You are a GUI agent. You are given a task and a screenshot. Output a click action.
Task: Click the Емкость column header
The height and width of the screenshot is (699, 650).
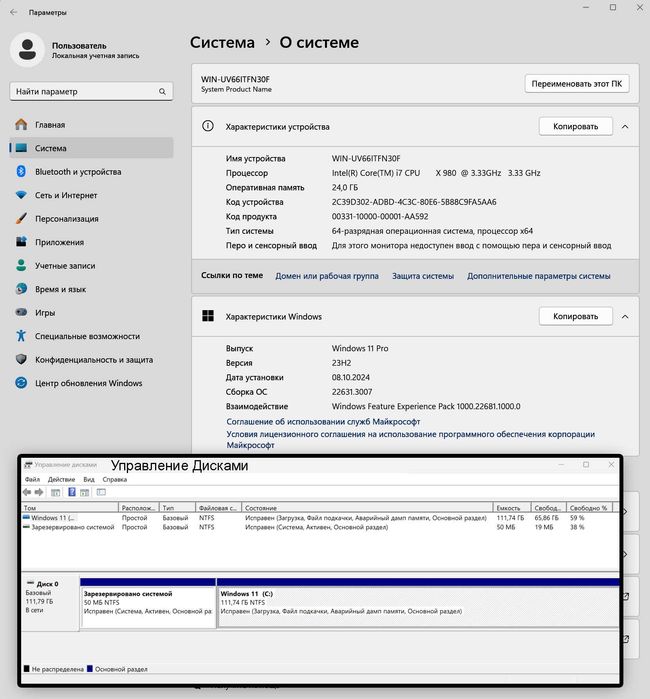pos(512,508)
